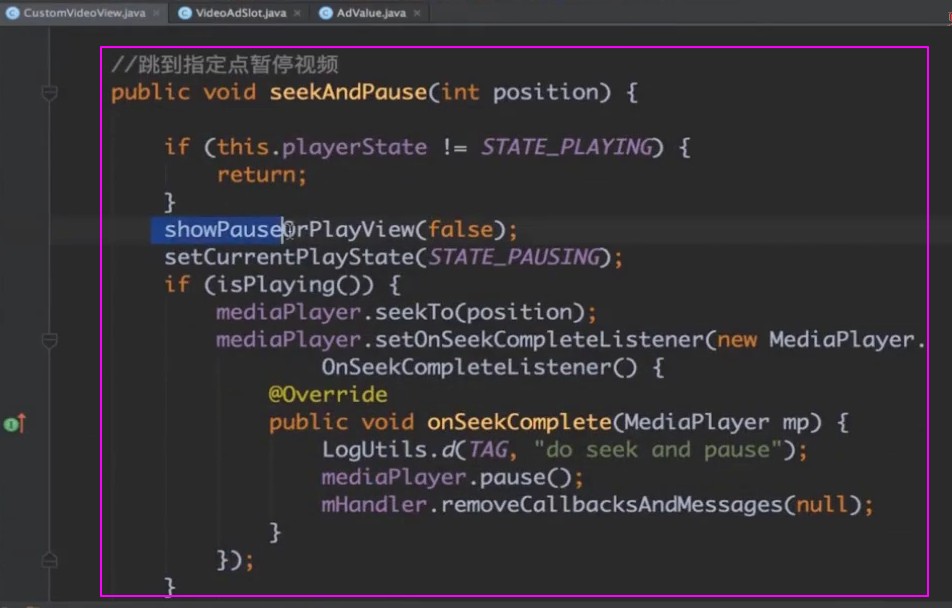Click the STATE_PAUSING argument
The width and height of the screenshot is (952, 608).
click(514, 258)
